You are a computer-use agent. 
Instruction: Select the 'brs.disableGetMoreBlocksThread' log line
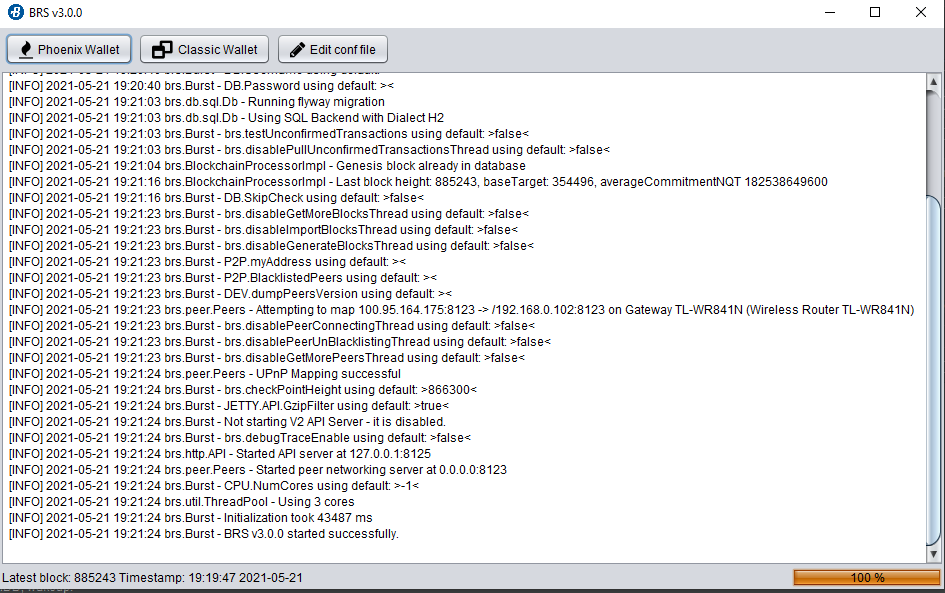point(269,214)
